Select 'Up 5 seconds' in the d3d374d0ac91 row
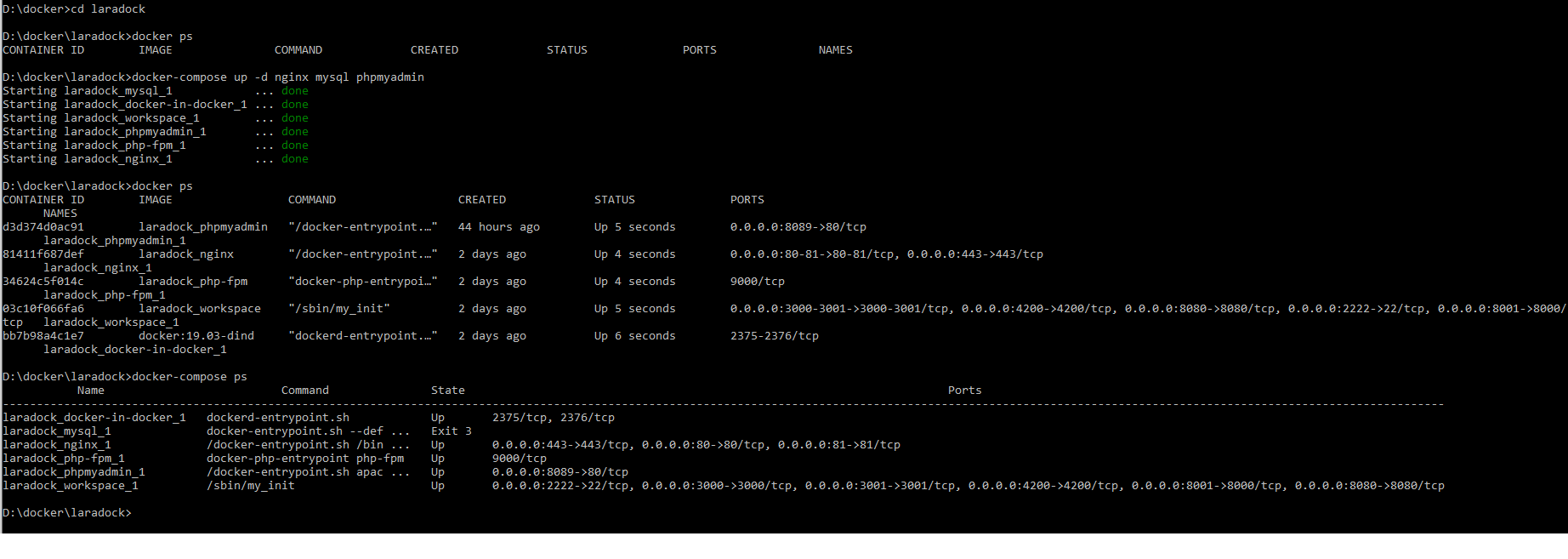 [x=635, y=227]
